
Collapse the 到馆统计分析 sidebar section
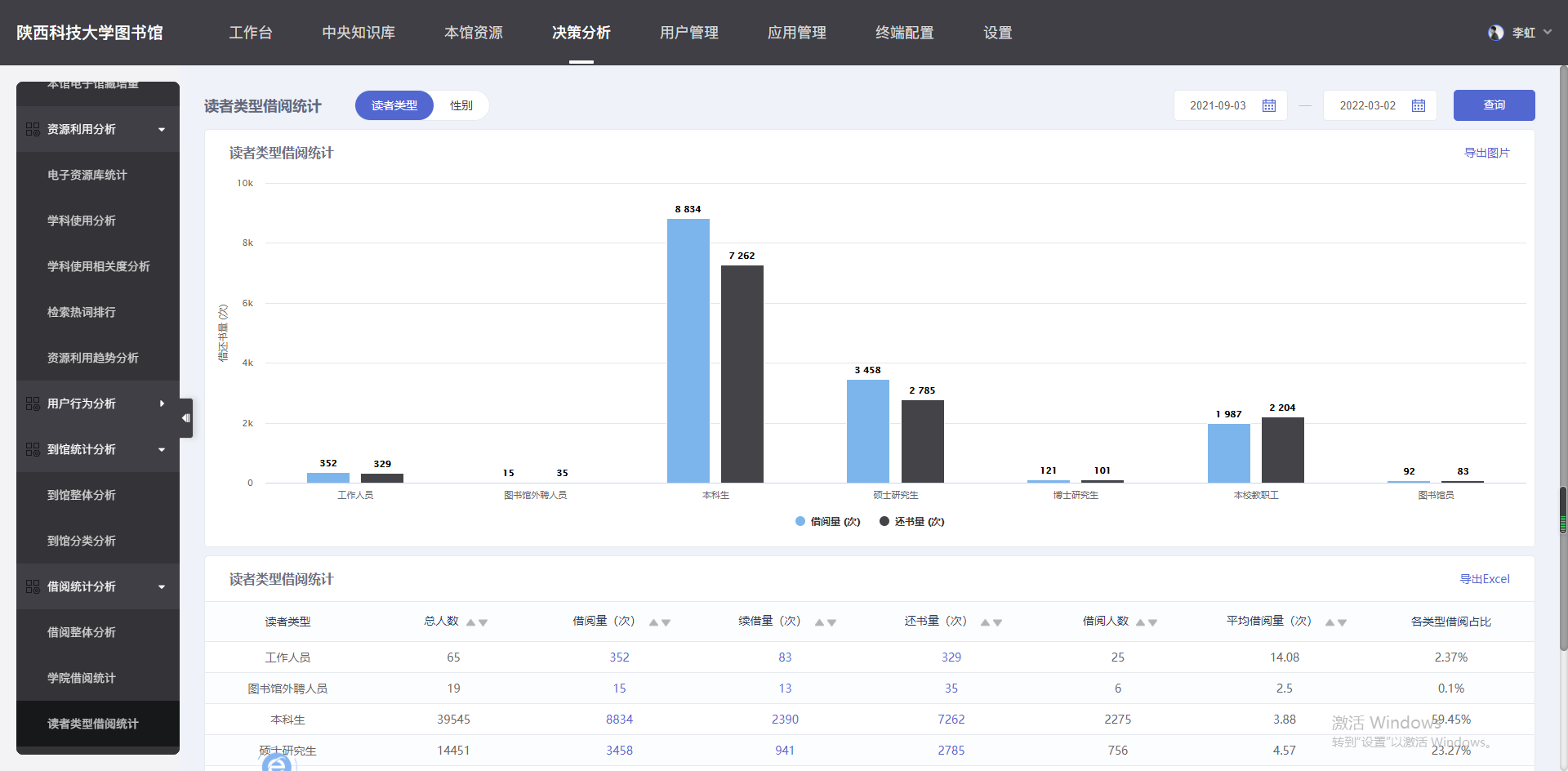[162, 449]
